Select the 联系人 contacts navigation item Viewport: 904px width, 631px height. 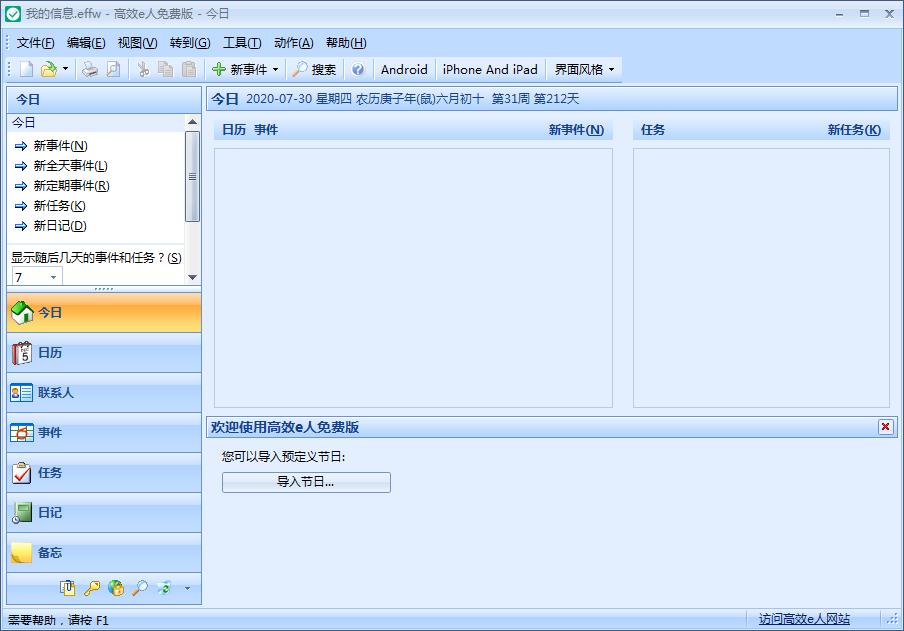pos(104,393)
